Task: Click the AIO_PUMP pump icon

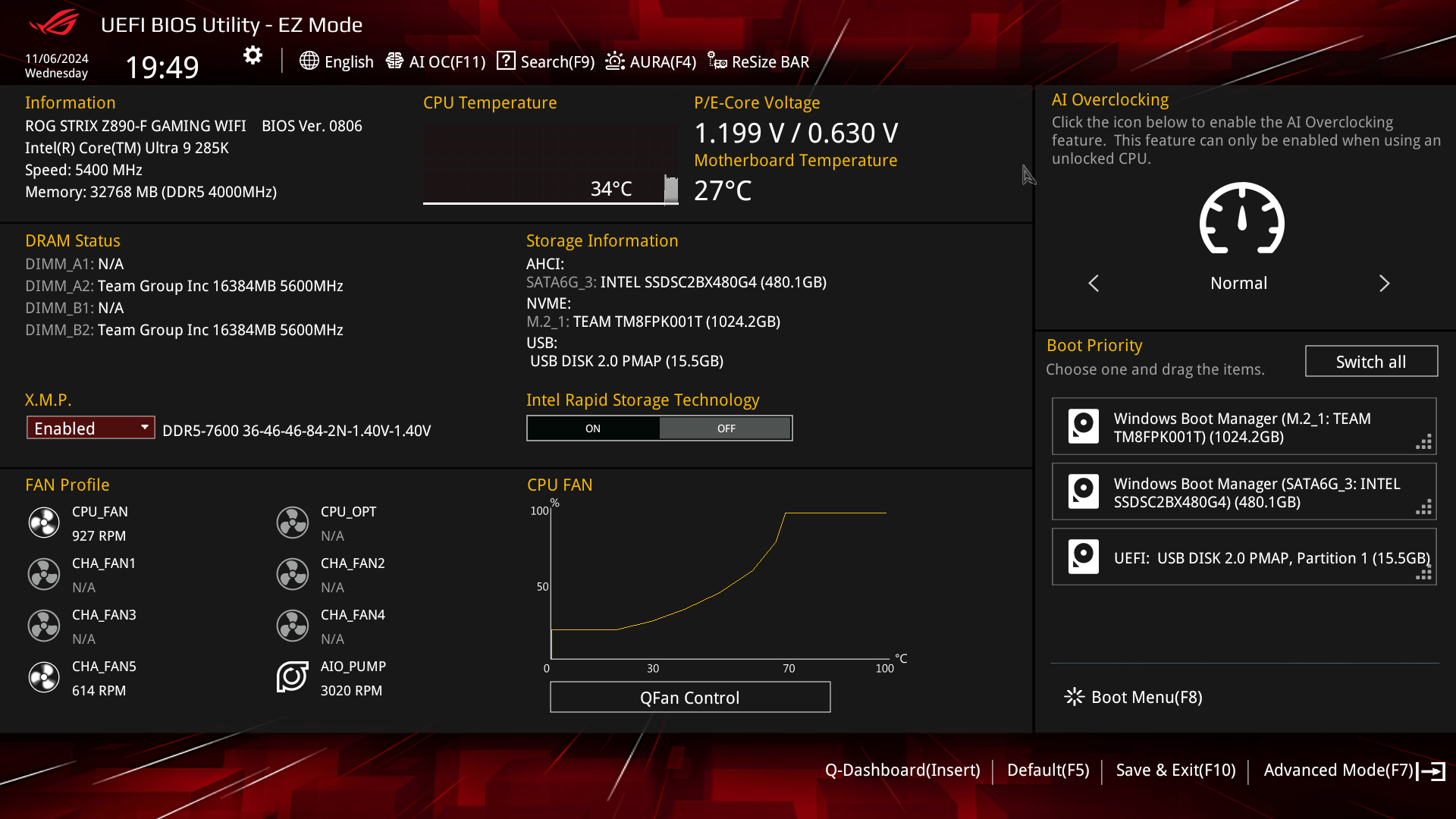Action: [x=293, y=677]
